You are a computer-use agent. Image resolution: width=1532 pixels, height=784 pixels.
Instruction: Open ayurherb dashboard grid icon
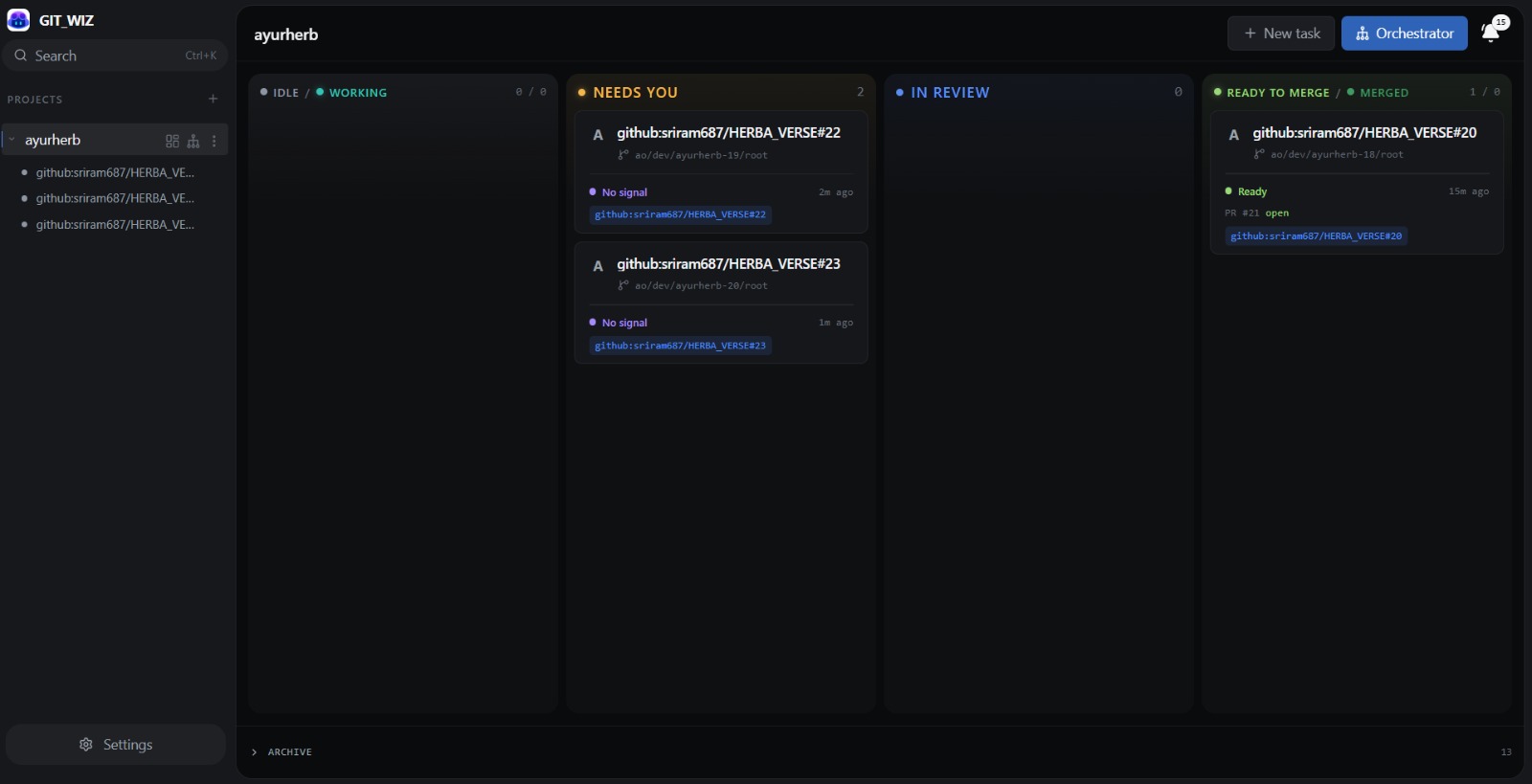(x=172, y=141)
